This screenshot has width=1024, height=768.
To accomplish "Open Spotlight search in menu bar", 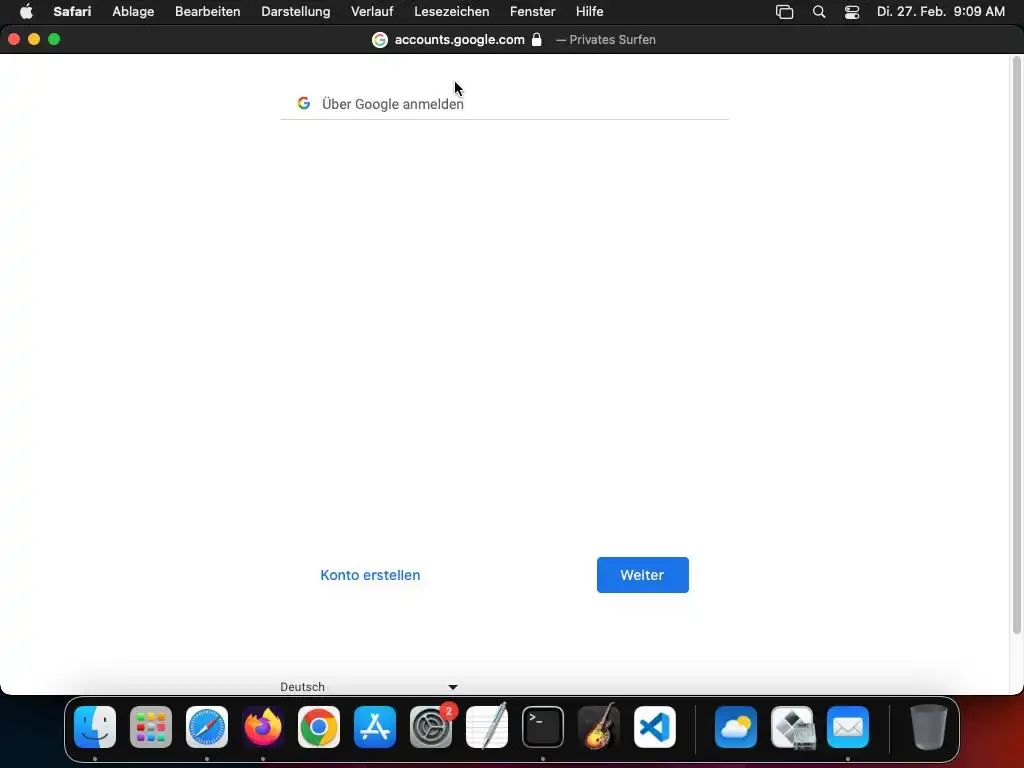I will pos(818,12).
